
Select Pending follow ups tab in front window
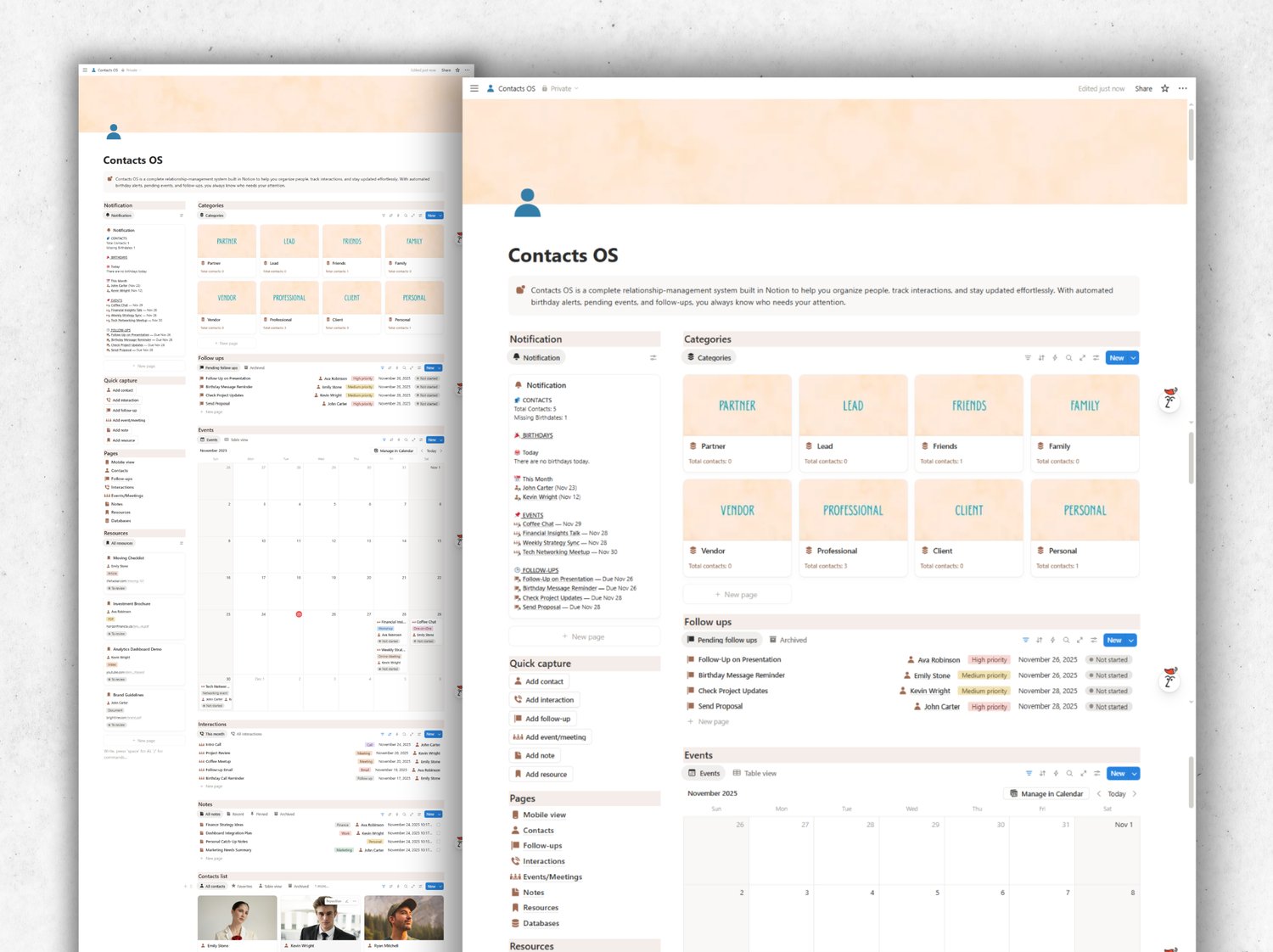click(721, 640)
